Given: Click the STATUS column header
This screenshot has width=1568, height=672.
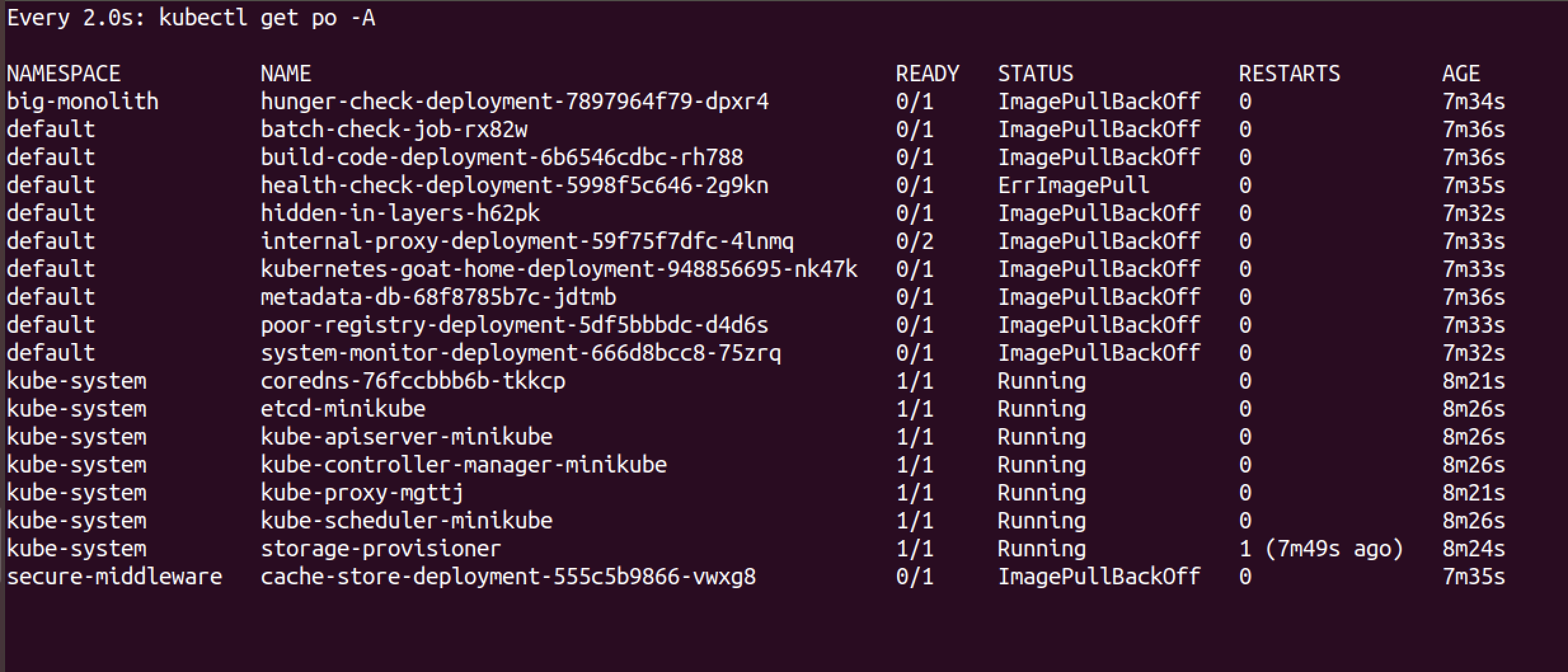Looking at the screenshot, I should 1036,74.
